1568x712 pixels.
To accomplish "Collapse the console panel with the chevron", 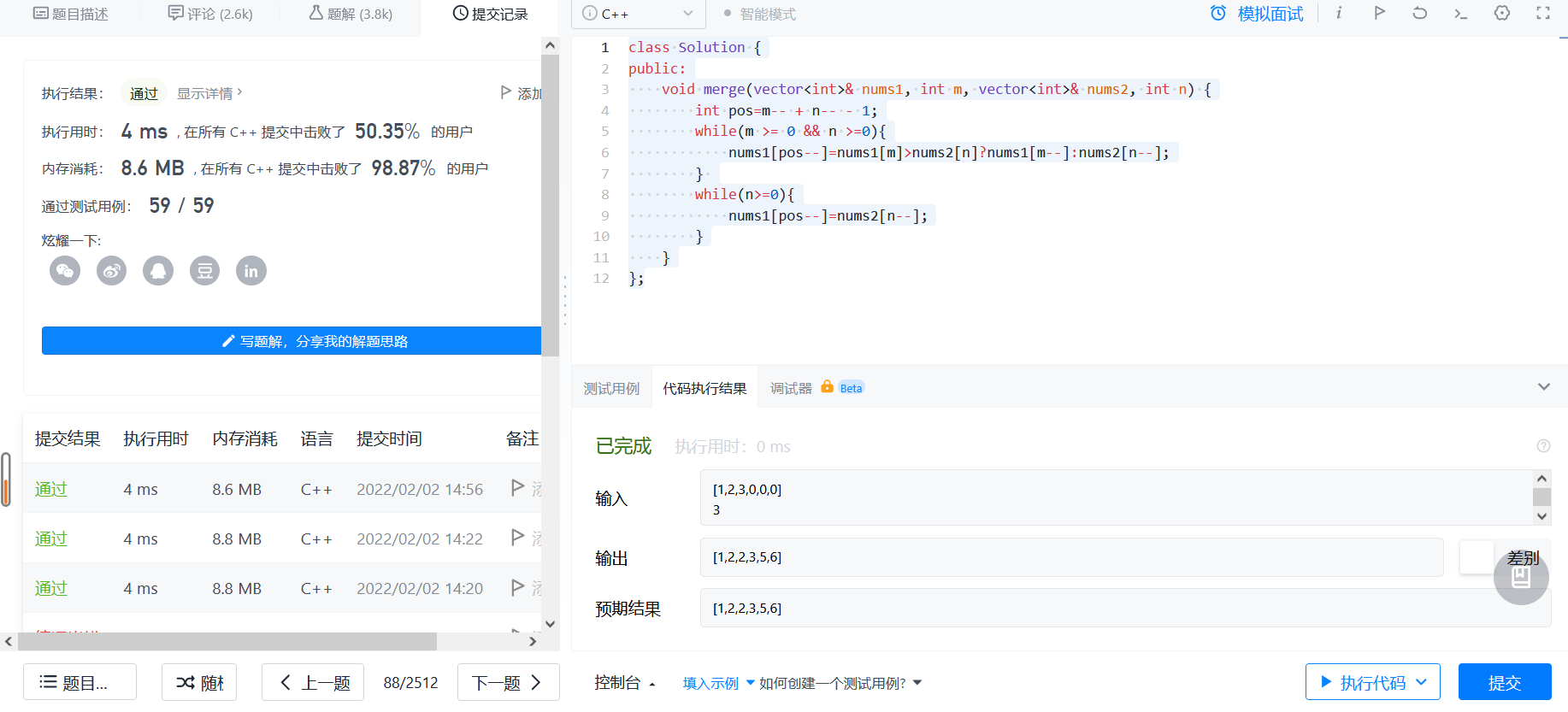I will click(x=1543, y=387).
